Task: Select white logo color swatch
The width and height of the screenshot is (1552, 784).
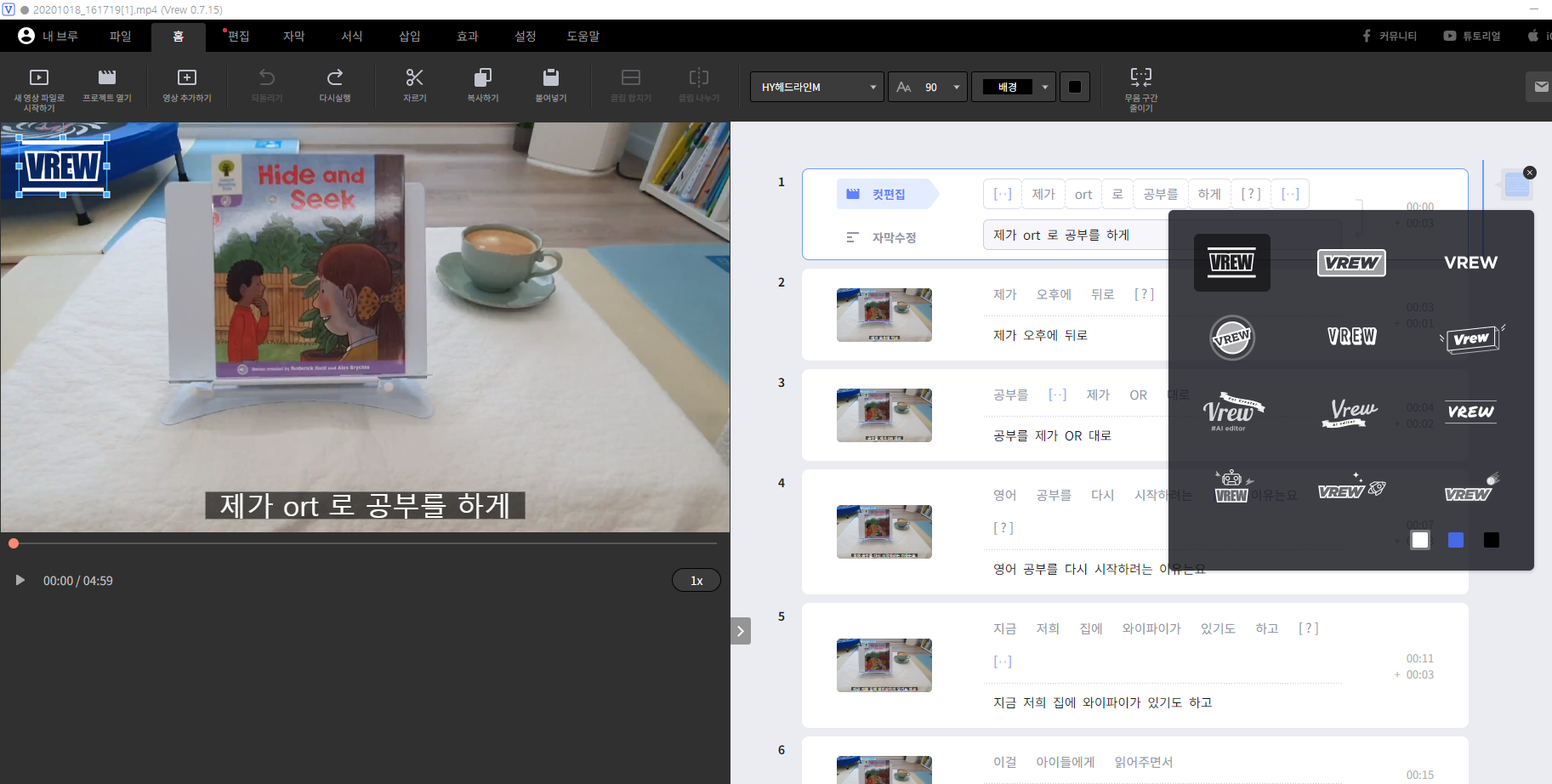Action: coord(1420,540)
